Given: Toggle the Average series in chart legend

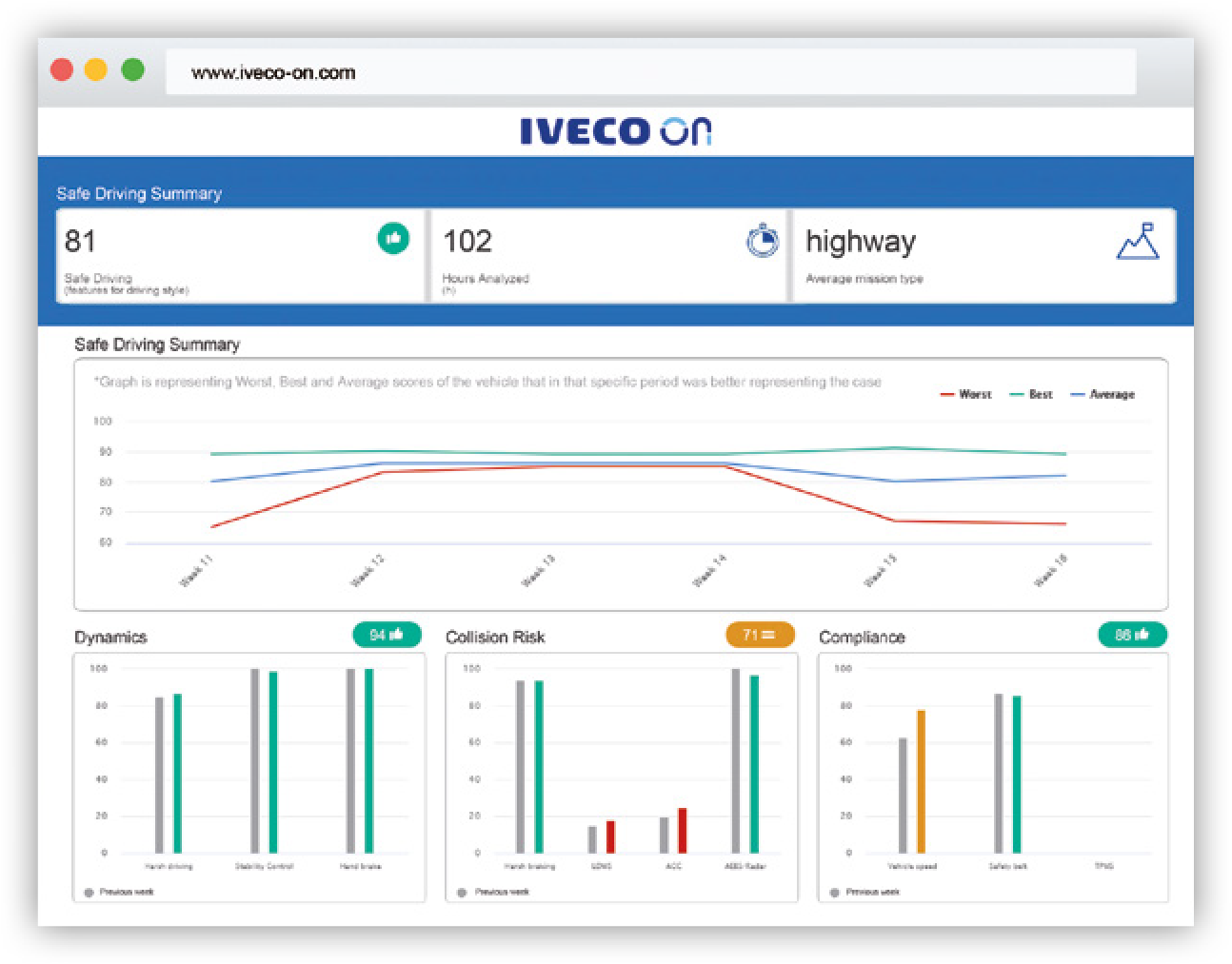Looking at the screenshot, I should point(1103,394).
